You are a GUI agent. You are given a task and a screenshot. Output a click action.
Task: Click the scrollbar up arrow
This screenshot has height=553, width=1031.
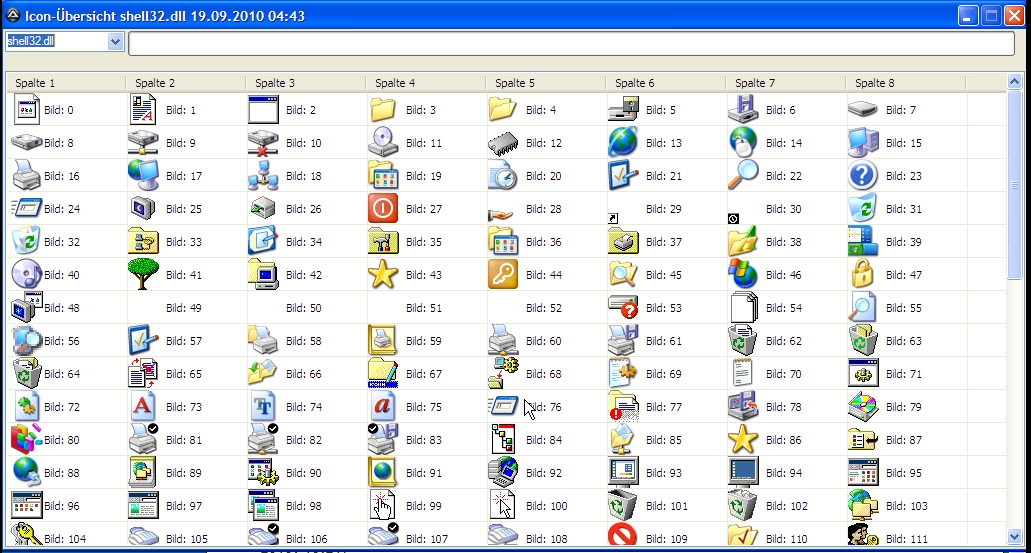(1015, 83)
